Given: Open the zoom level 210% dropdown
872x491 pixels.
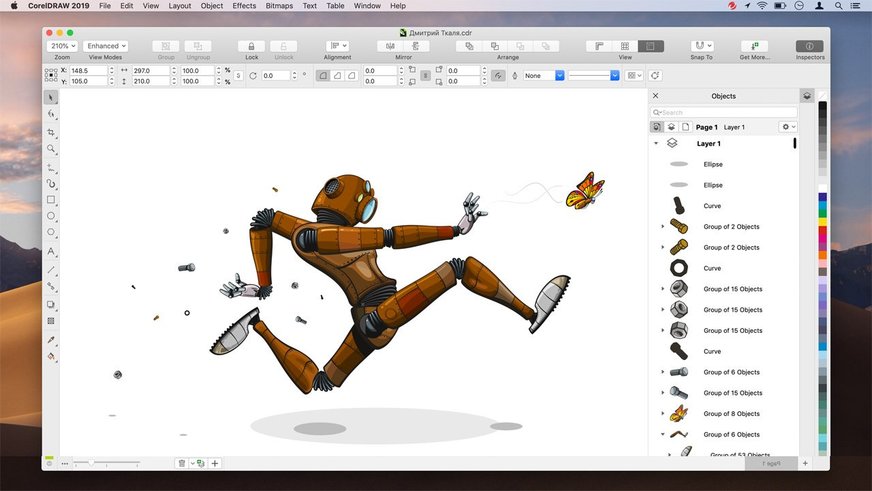Looking at the screenshot, I should tap(63, 46).
